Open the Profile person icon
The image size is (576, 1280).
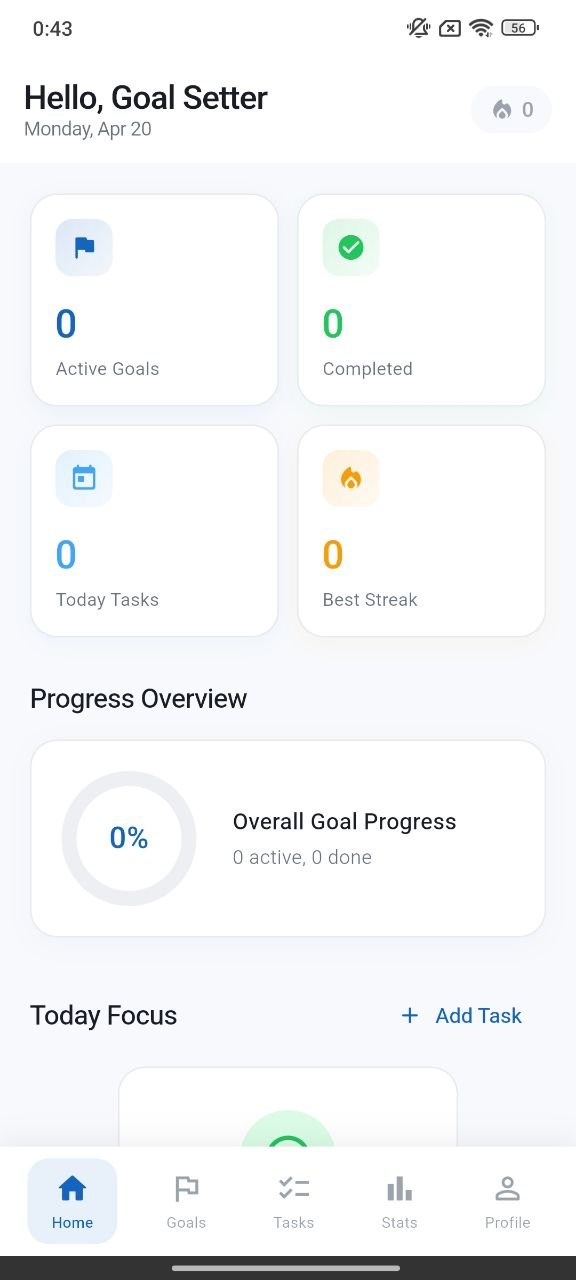[507, 1188]
